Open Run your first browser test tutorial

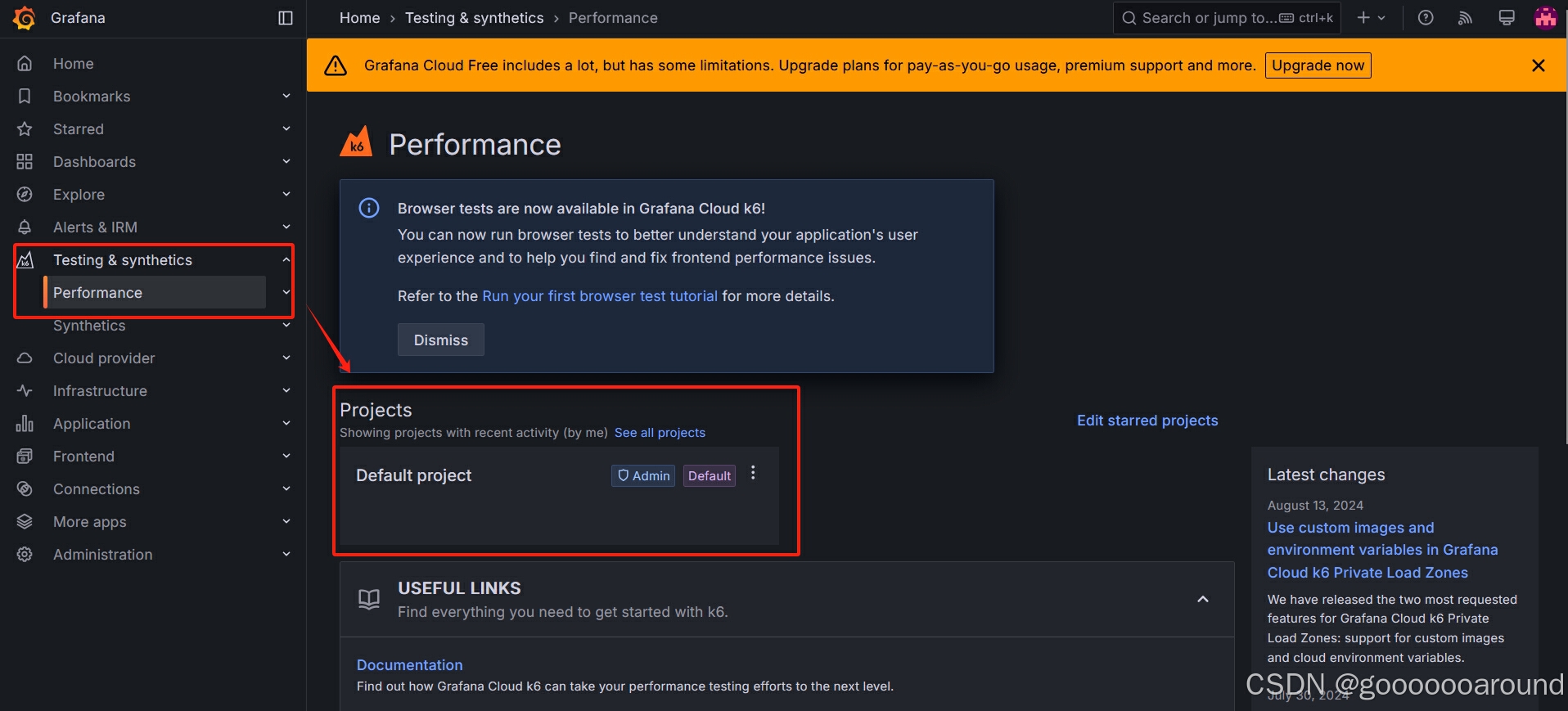(x=600, y=296)
